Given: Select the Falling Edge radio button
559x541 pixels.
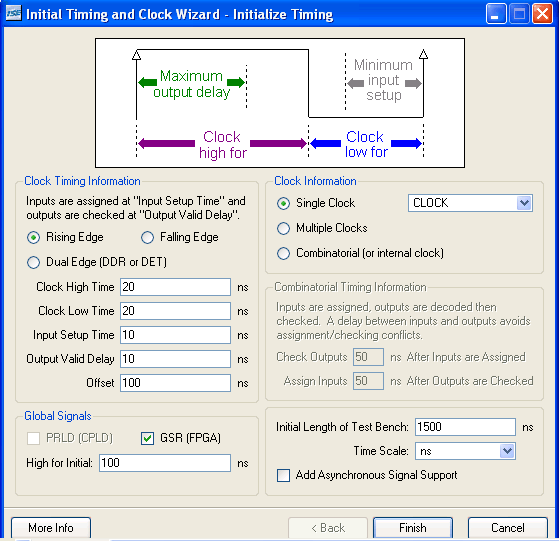Looking at the screenshot, I should coord(147,237).
